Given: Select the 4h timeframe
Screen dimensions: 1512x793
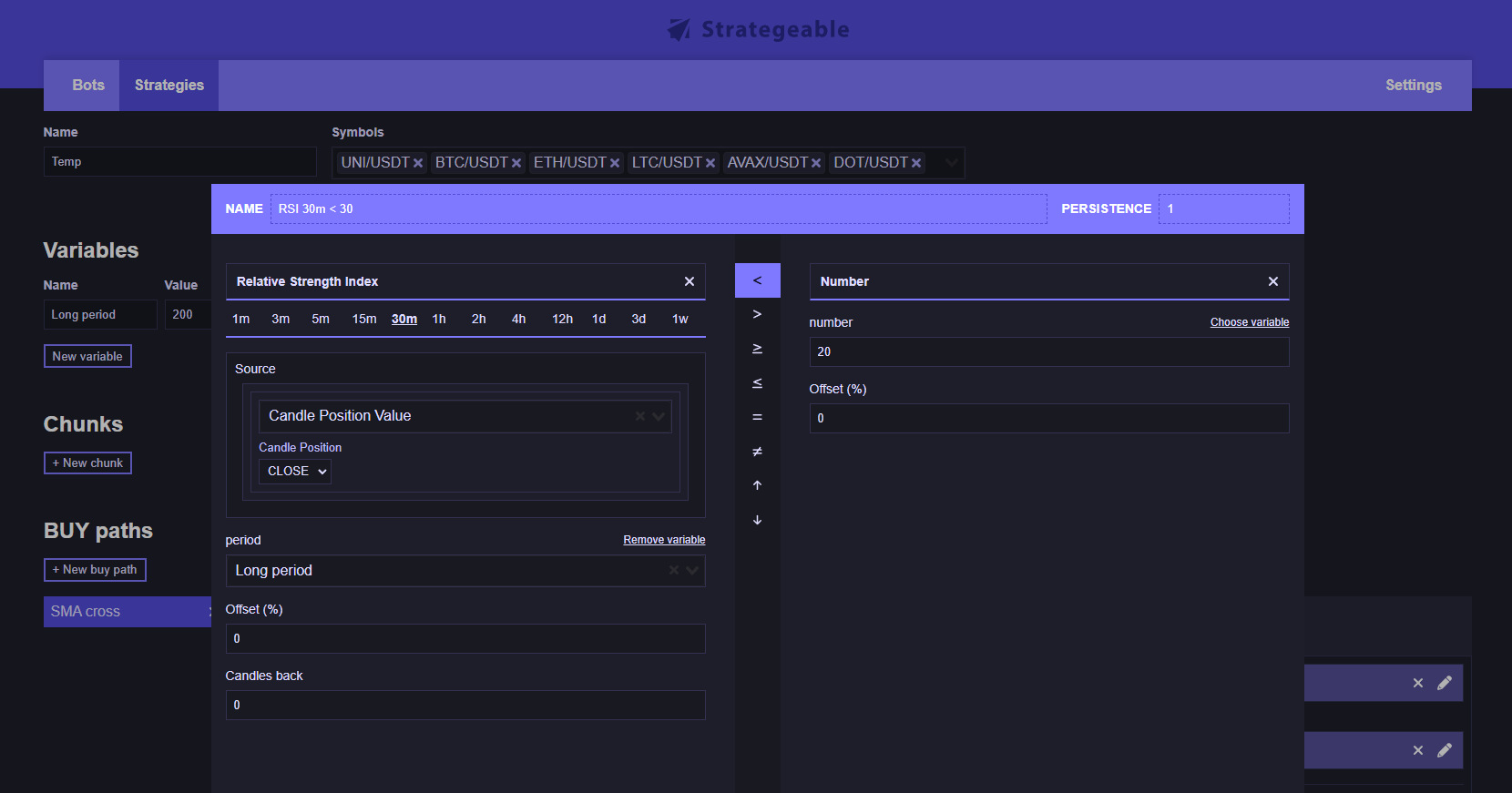Looking at the screenshot, I should pos(519,320).
